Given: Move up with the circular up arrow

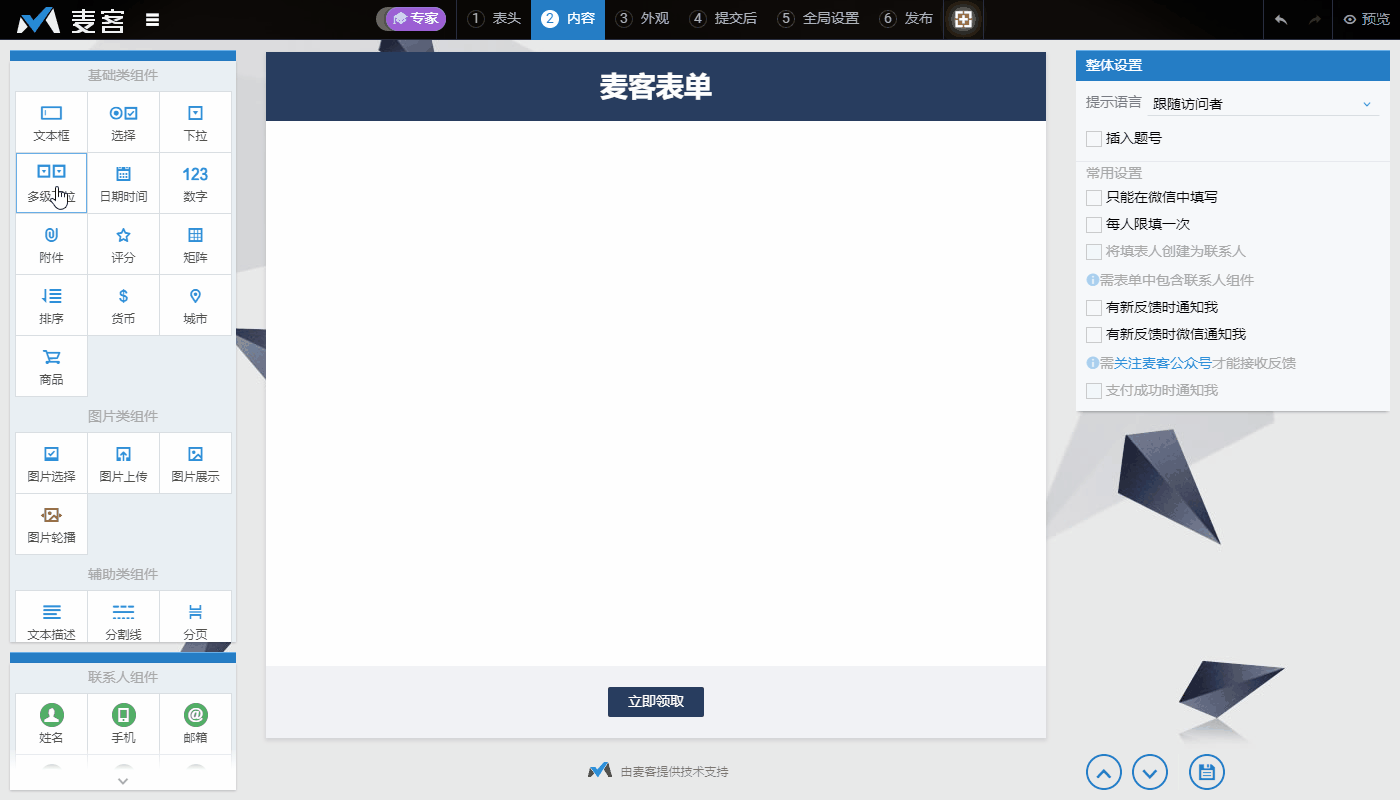Looking at the screenshot, I should [x=1104, y=772].
